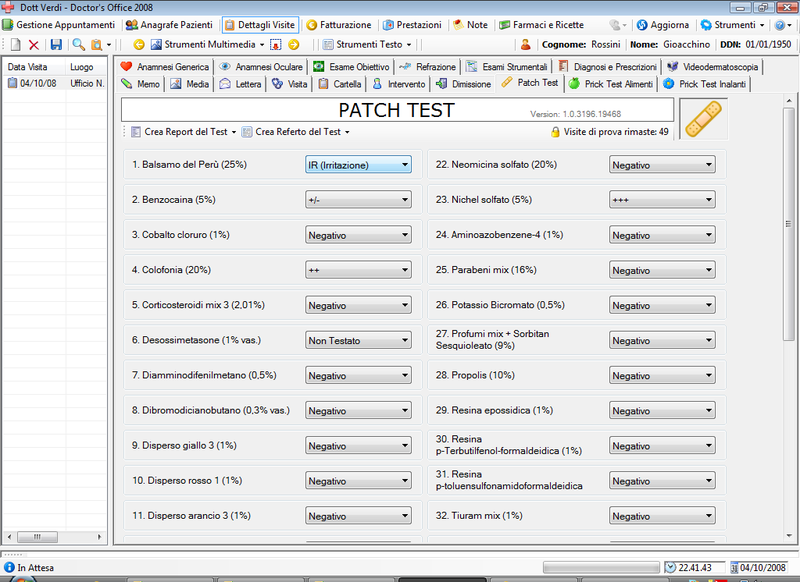Screen dimensions: 800x582
Task: Open the Strumenti Testo dropdown menu
Action: point(367,45)
